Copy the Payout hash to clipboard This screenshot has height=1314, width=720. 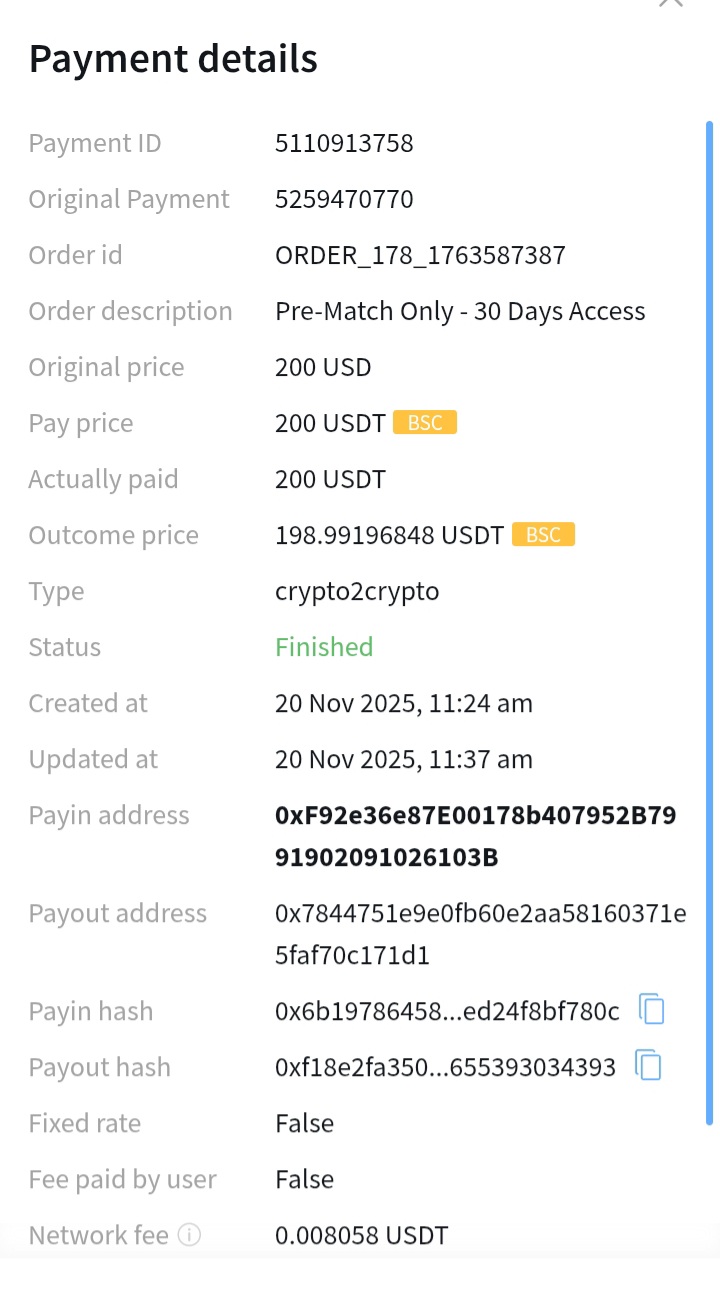pos(649,1066)
